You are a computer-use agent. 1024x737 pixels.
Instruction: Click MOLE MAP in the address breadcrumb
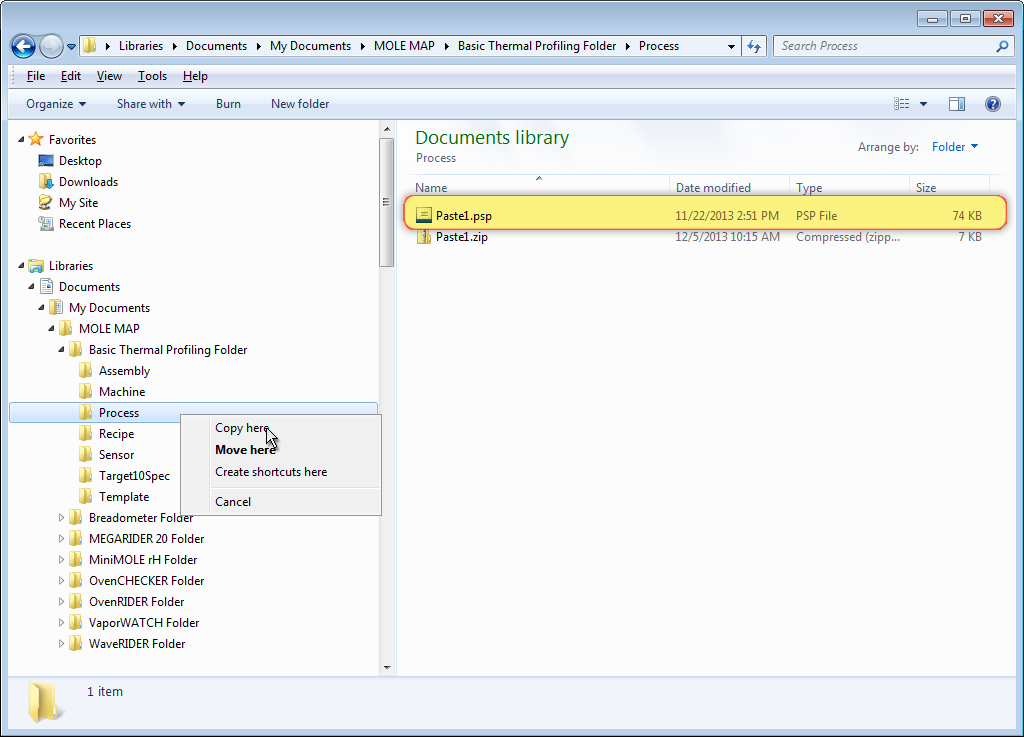(x=404, y=46)
